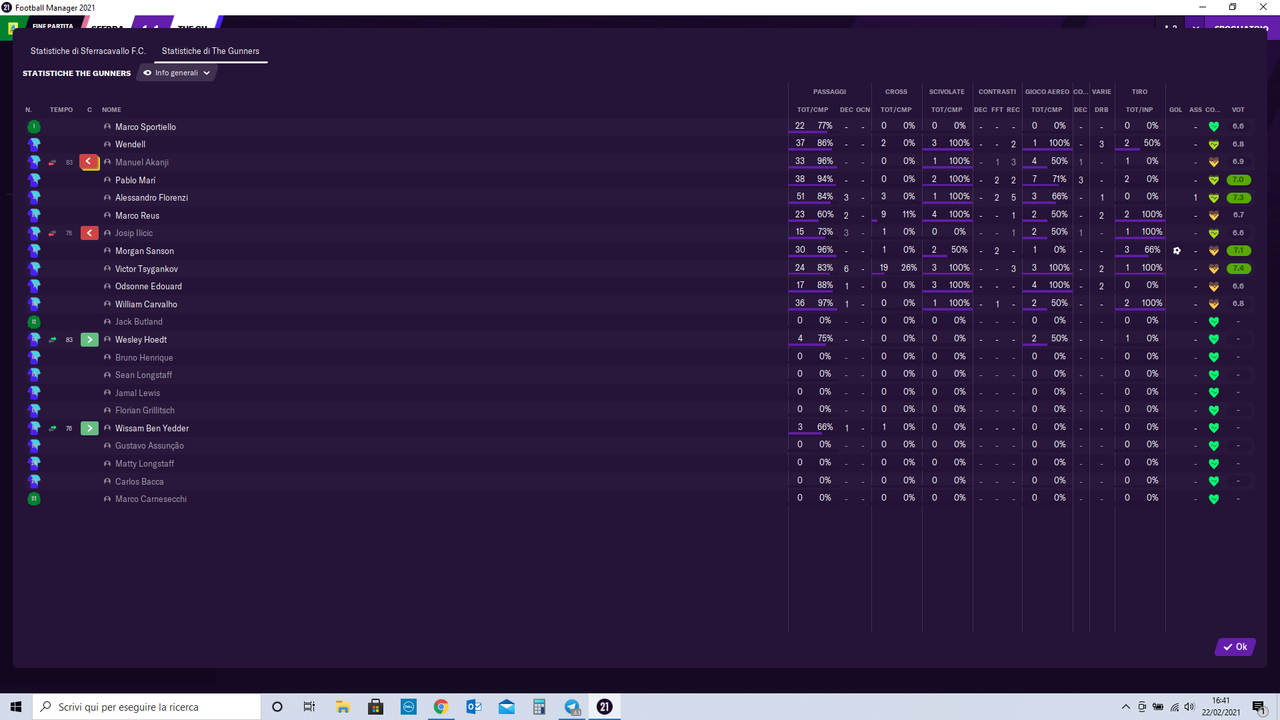Open Task View on the taskbar
This screenshot has height=720, width=1280.
[x=310, y=707]
